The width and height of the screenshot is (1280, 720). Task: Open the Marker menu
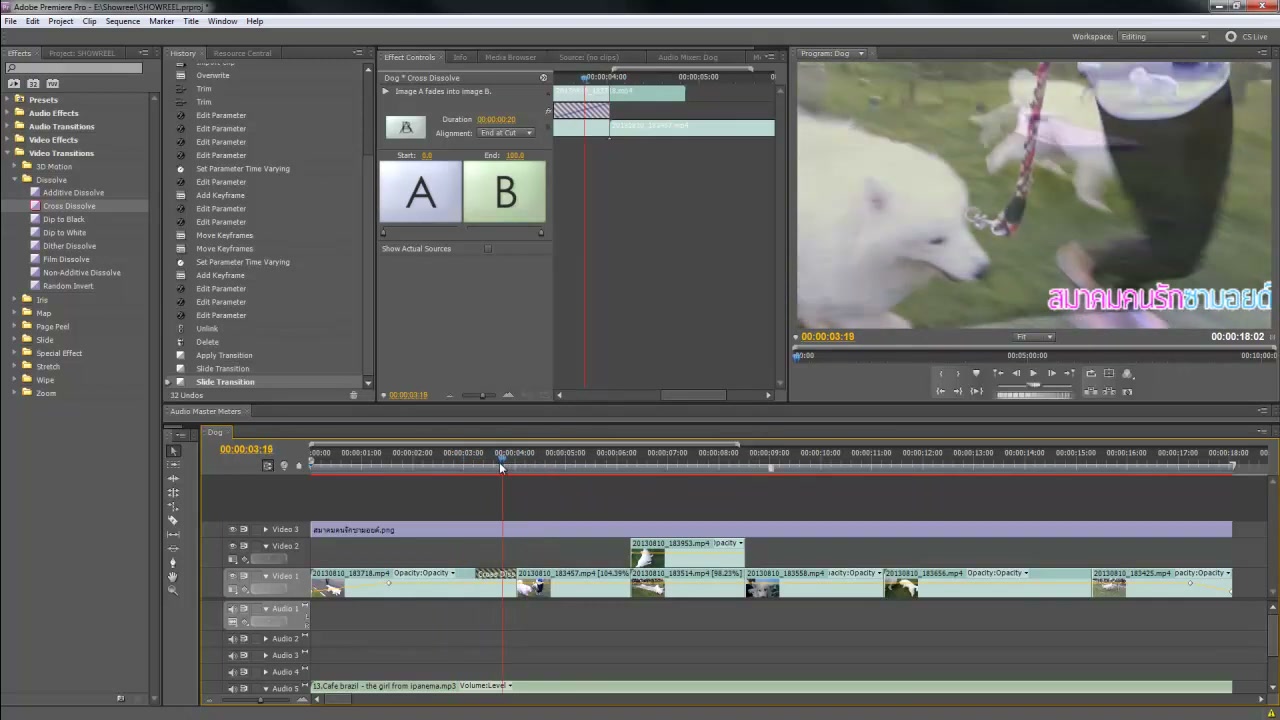(x=161, y=21)
